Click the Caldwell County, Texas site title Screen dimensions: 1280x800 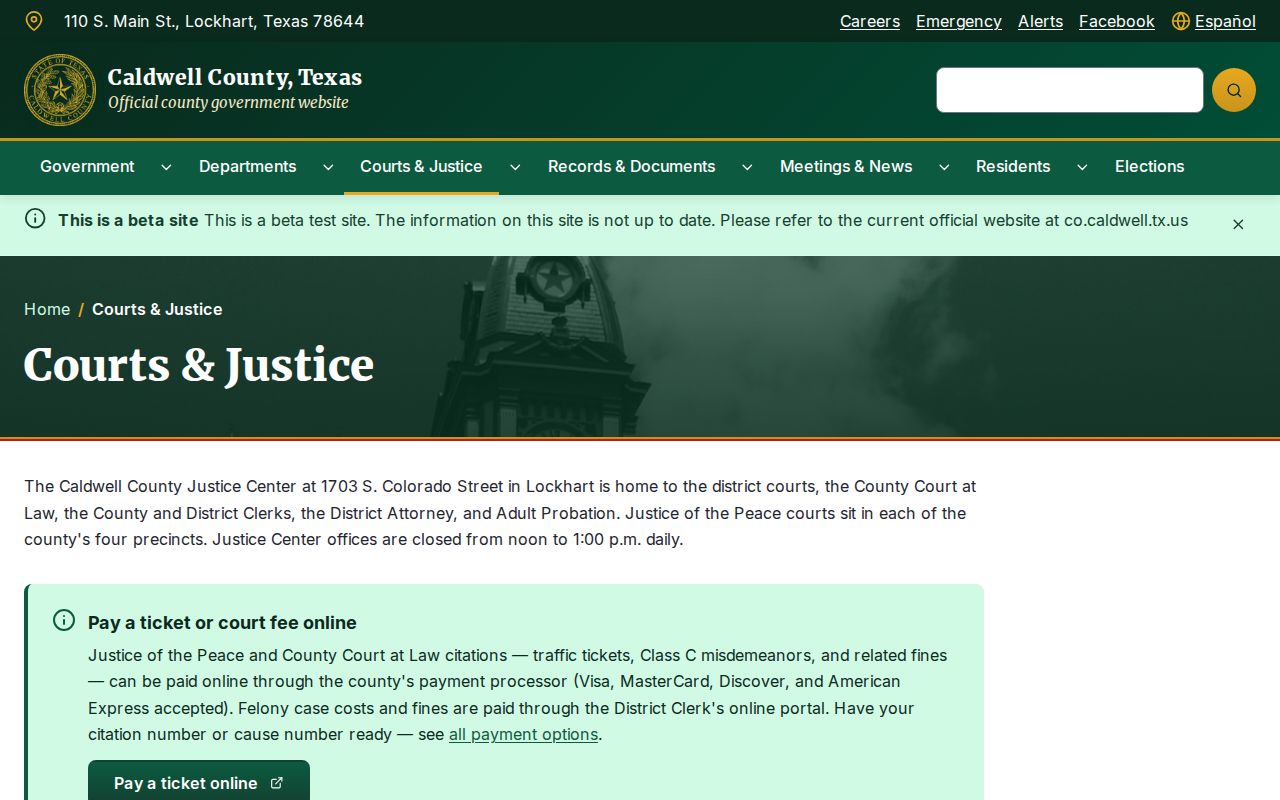pos(235,77)
